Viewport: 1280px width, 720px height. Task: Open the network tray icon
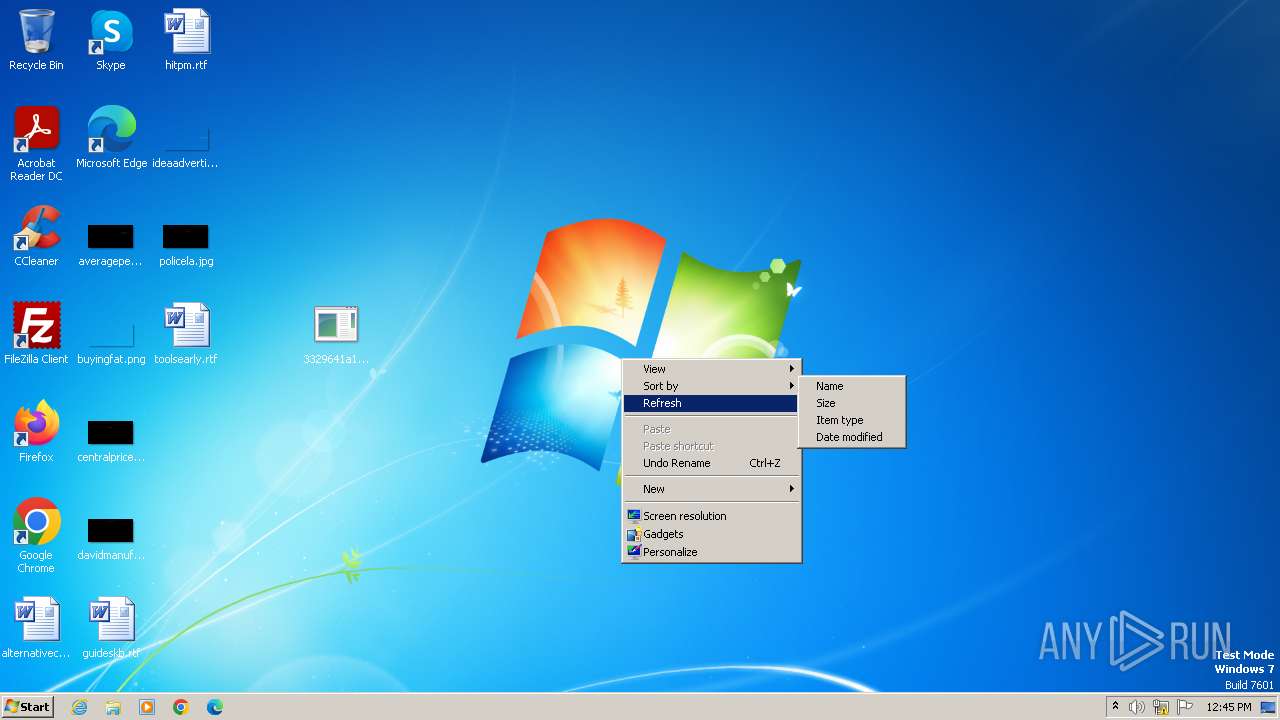point(1161,707)
